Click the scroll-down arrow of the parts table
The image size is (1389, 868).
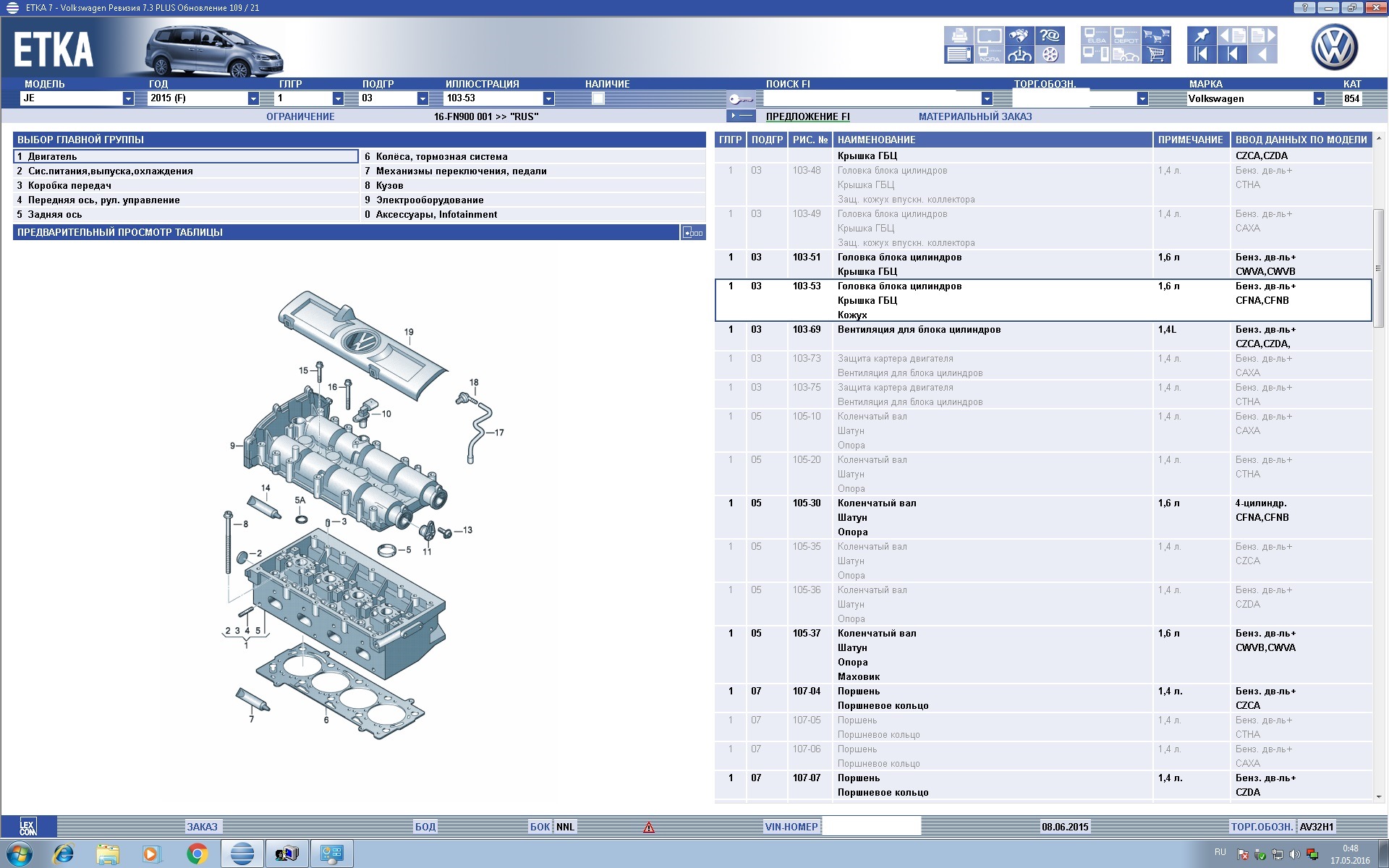coord(1378,796)
